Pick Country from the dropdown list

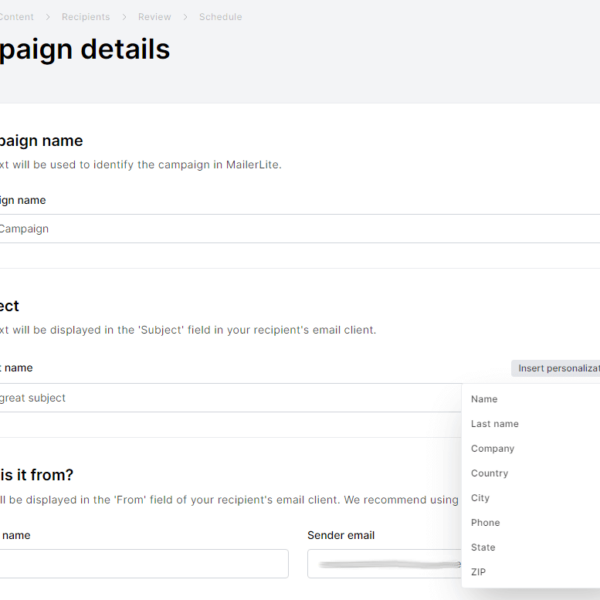tap(490, 474)
